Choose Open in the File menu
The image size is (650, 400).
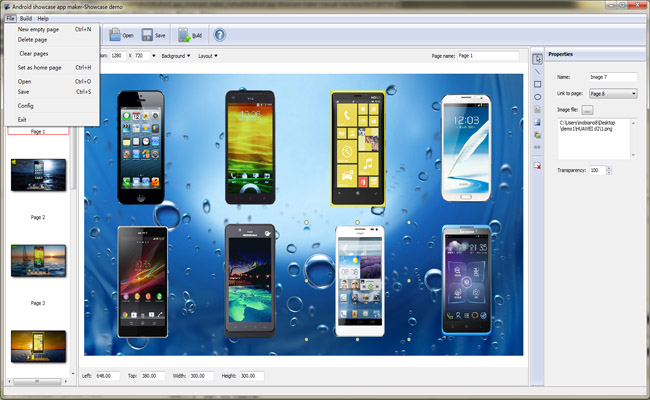54,82
